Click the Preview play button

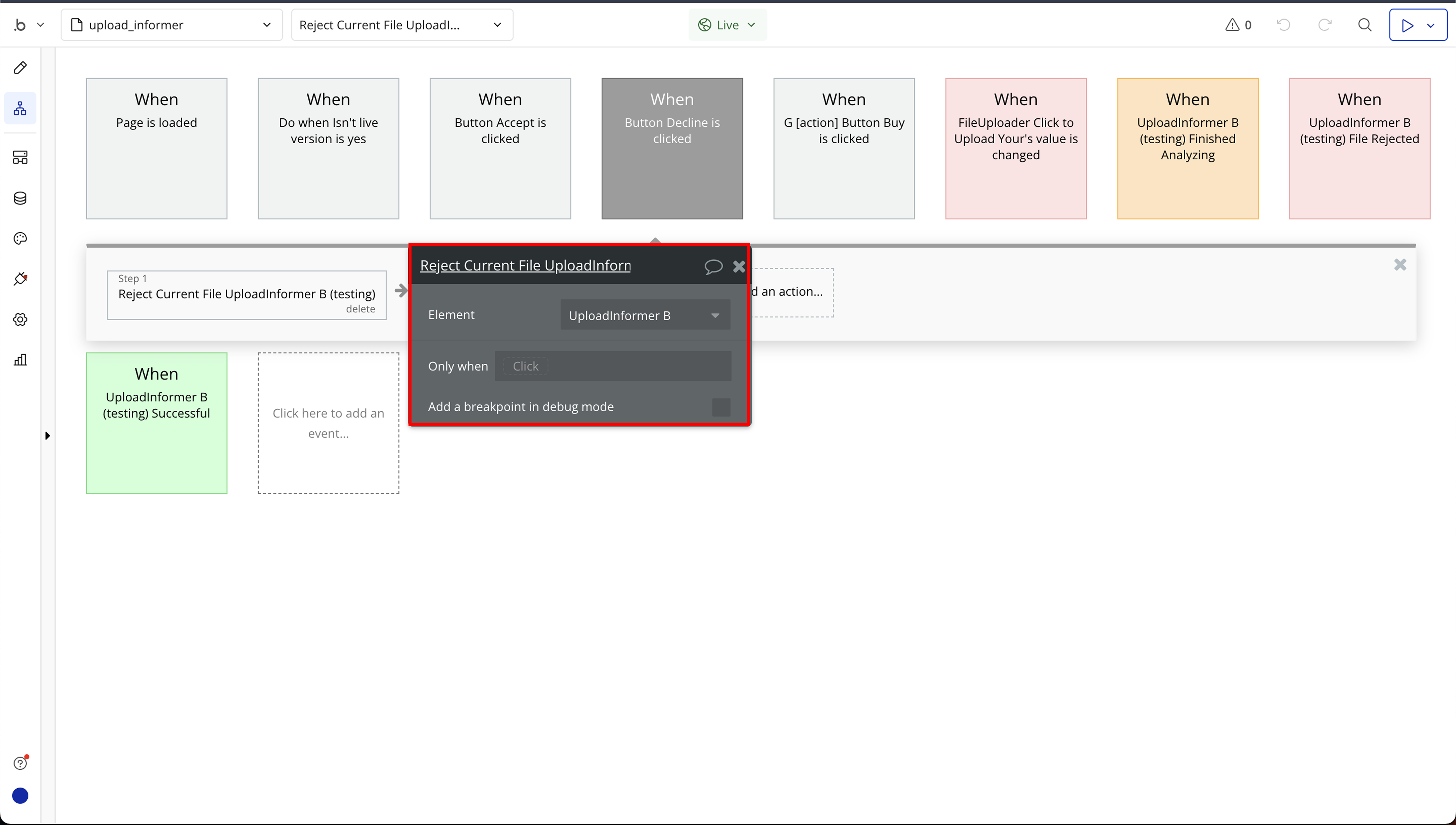point(1407,25)
